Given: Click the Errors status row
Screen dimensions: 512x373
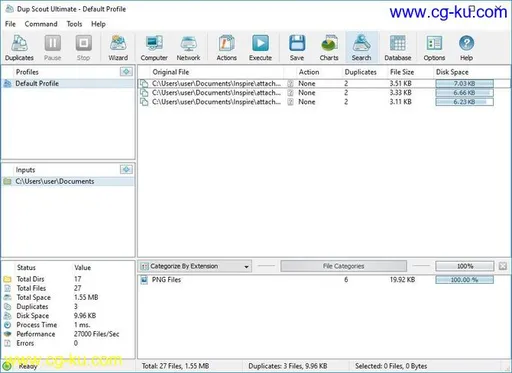Looking at the screenshot, I should click(68, 343).
